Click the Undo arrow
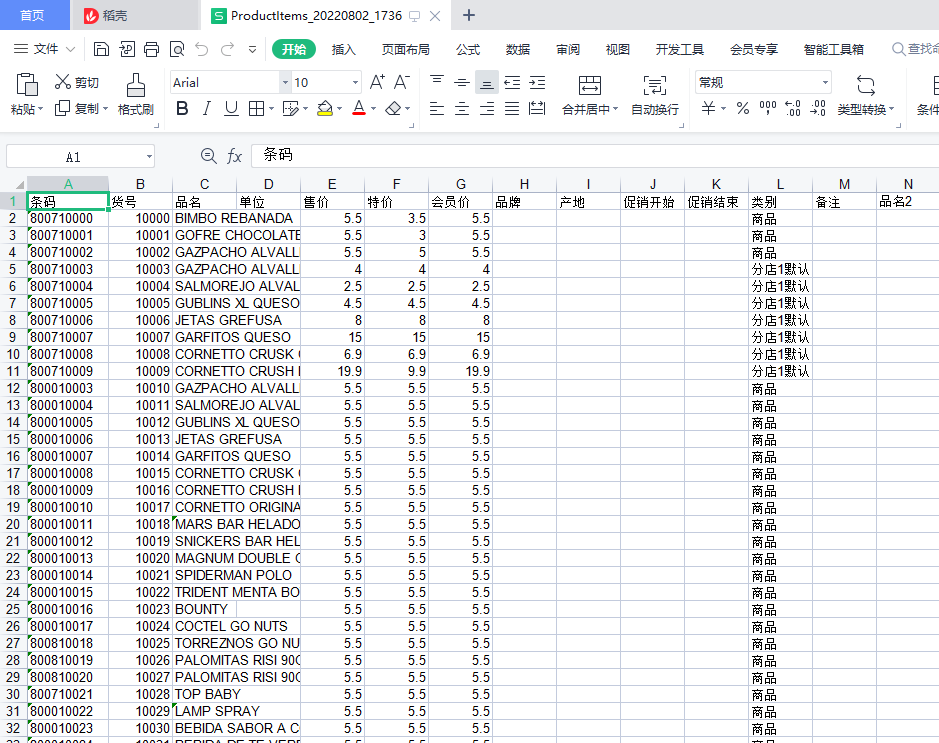This screenshot has width=939, height=743. tap(202, 49)
